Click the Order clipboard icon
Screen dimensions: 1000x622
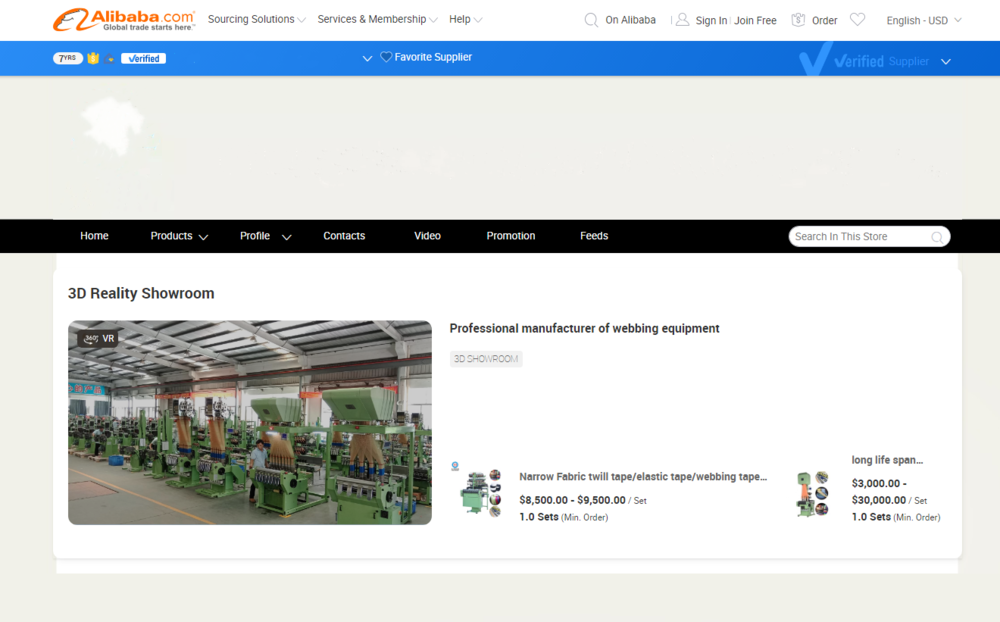point(798,20)
